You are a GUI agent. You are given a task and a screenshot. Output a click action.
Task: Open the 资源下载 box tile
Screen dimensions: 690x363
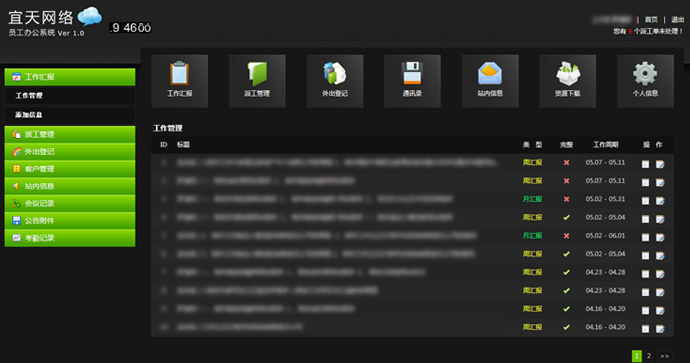click(568, 81)
